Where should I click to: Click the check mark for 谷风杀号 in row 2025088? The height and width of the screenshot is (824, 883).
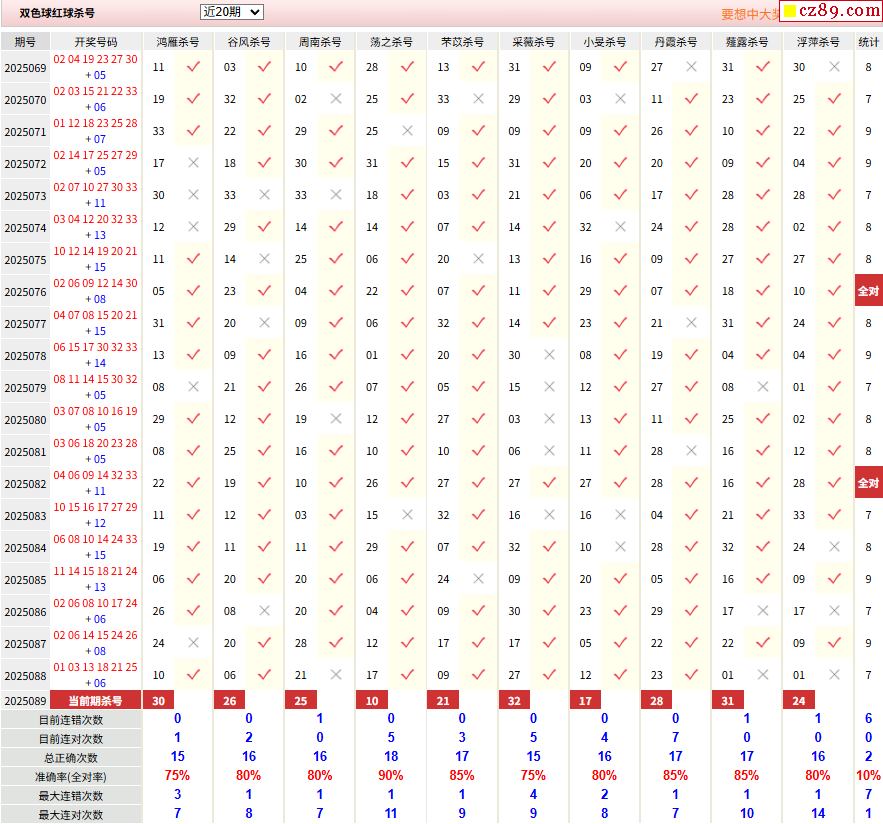coord(264,674)
